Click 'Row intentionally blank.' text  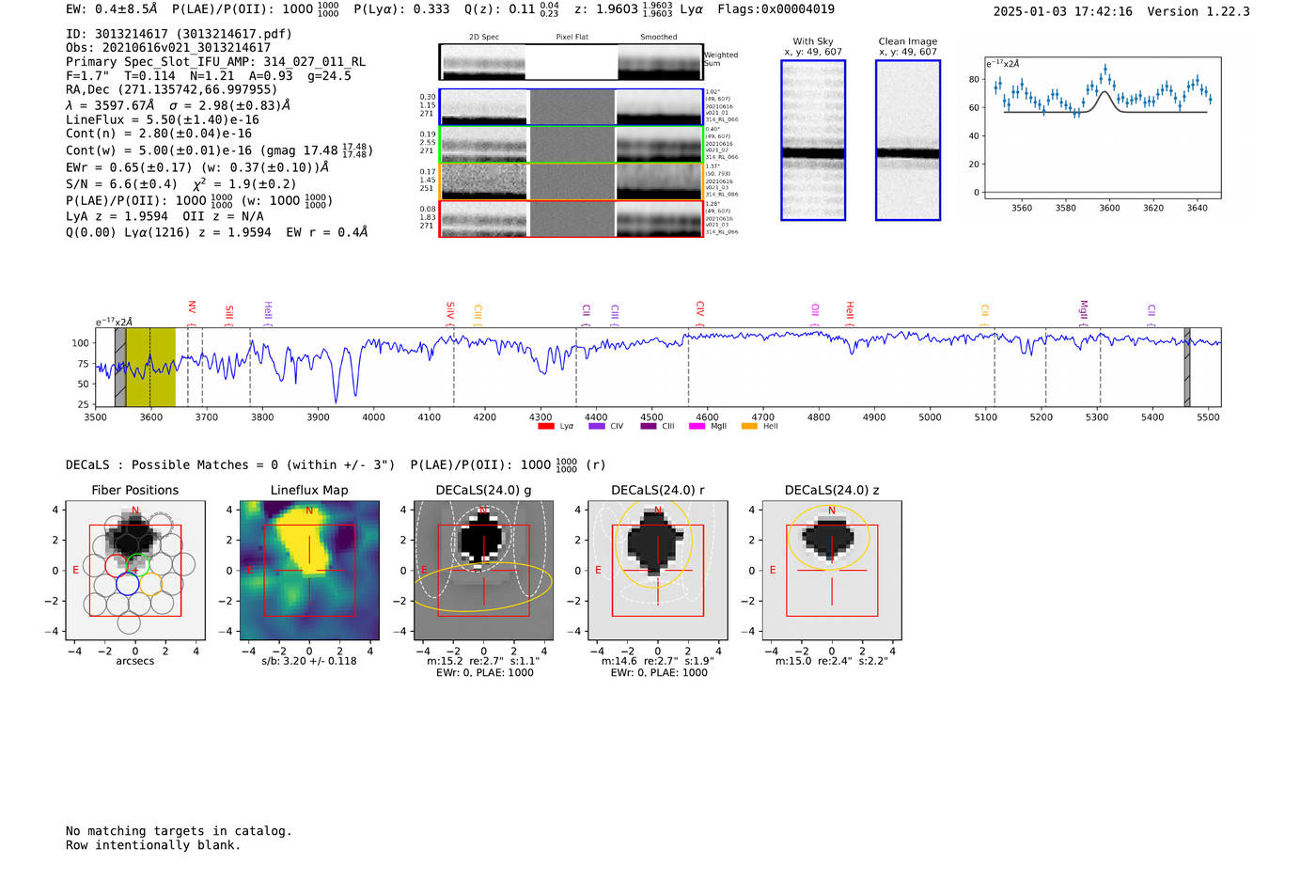pyautogui.click(x=153, y=845)
